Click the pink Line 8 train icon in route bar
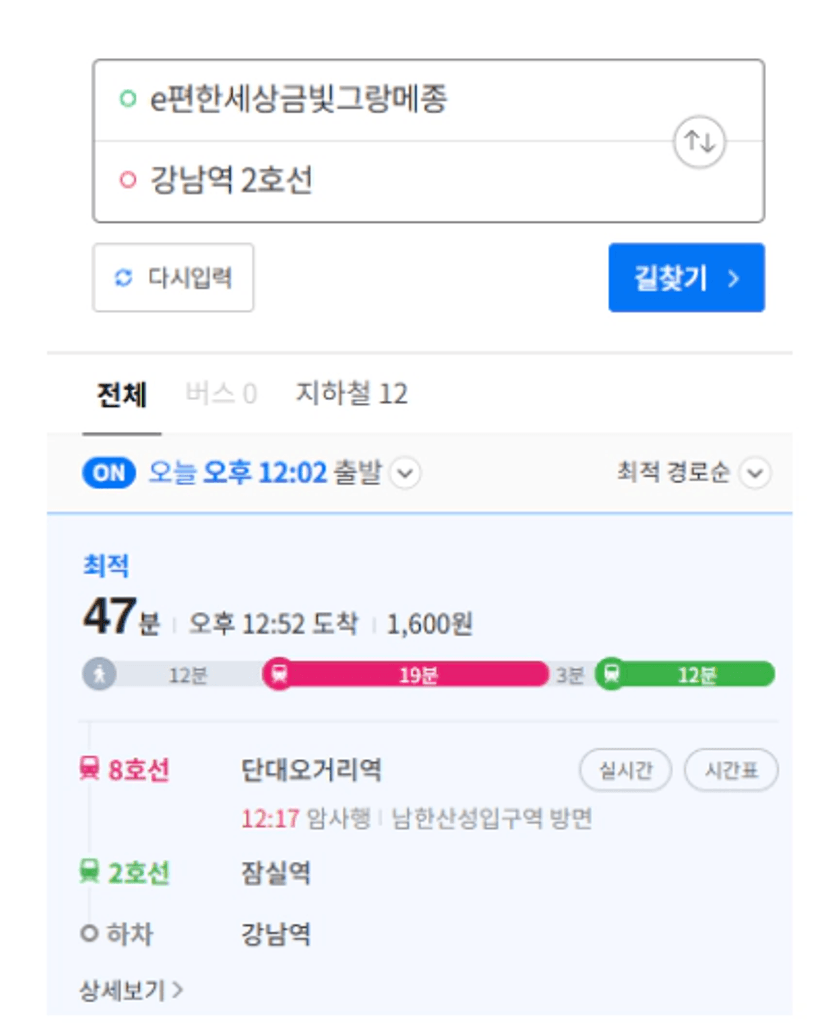The image size is (827, 1028). [x=279, y=674]
